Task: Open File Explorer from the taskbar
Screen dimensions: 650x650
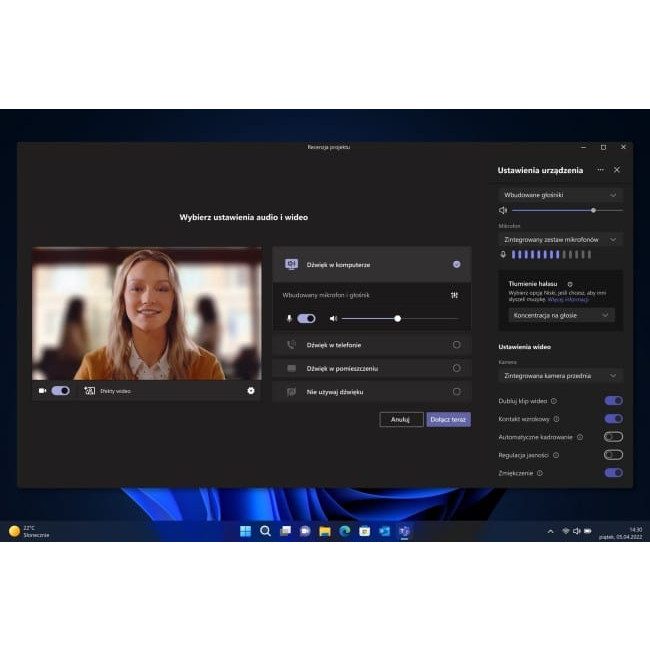Action: (325, 531)
